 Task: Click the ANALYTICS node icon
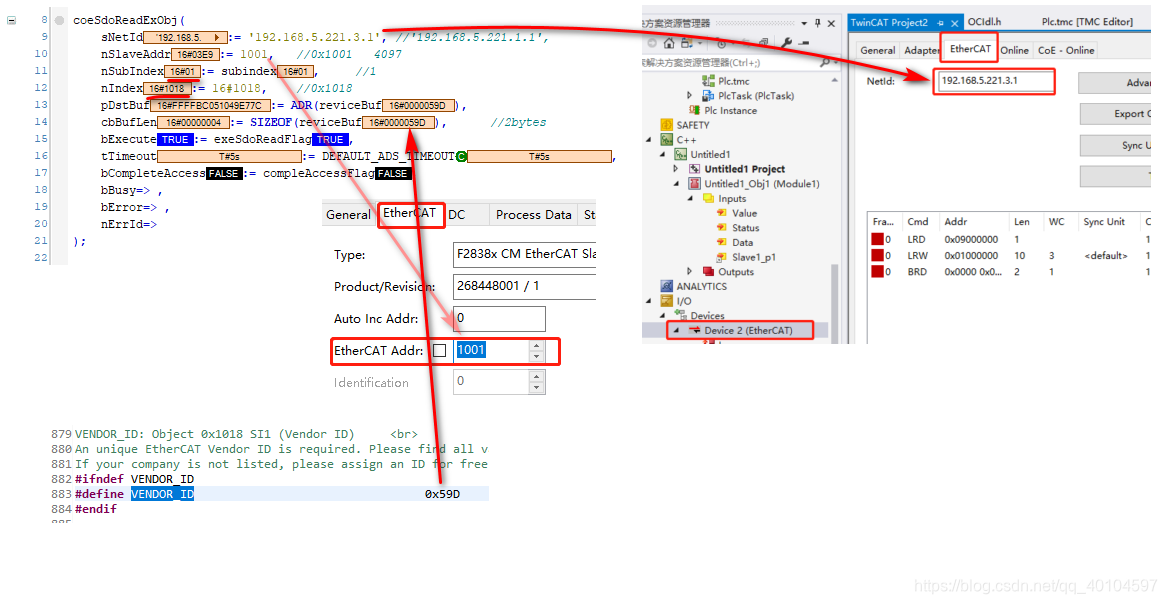tap(666, 286)
